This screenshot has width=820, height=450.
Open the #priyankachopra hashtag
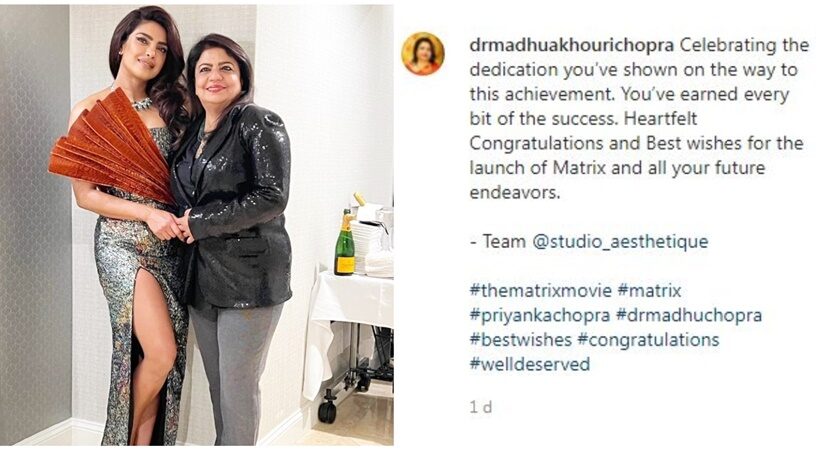click(x=540, y=315)
